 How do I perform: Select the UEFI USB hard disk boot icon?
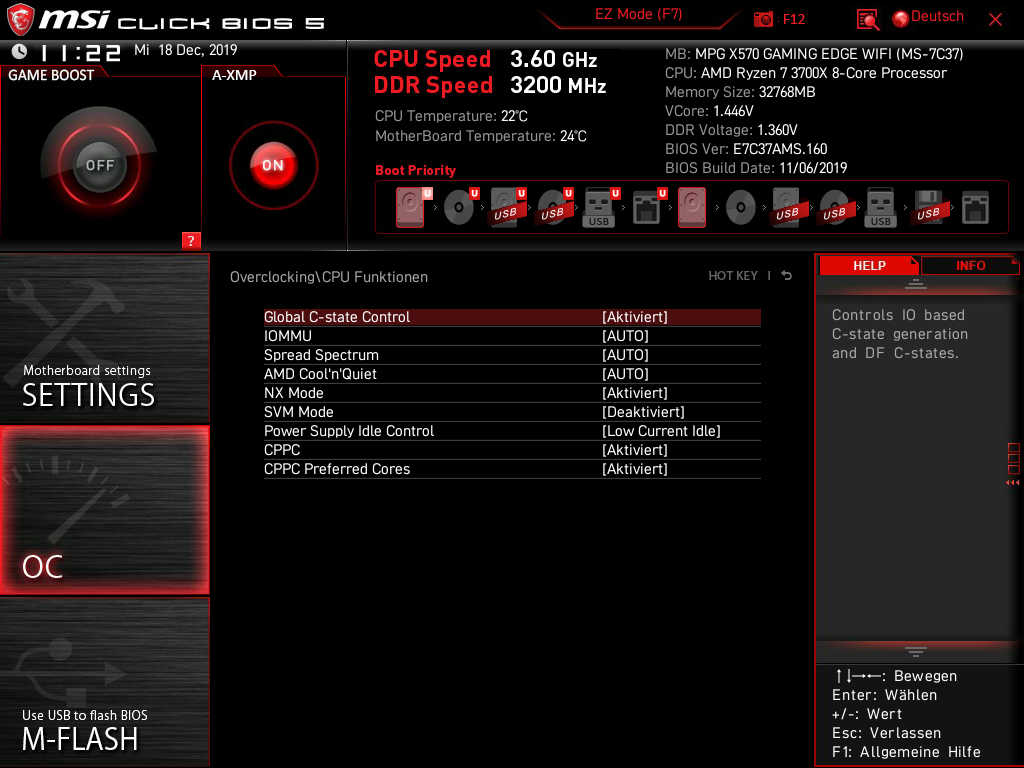click(508, 207)
